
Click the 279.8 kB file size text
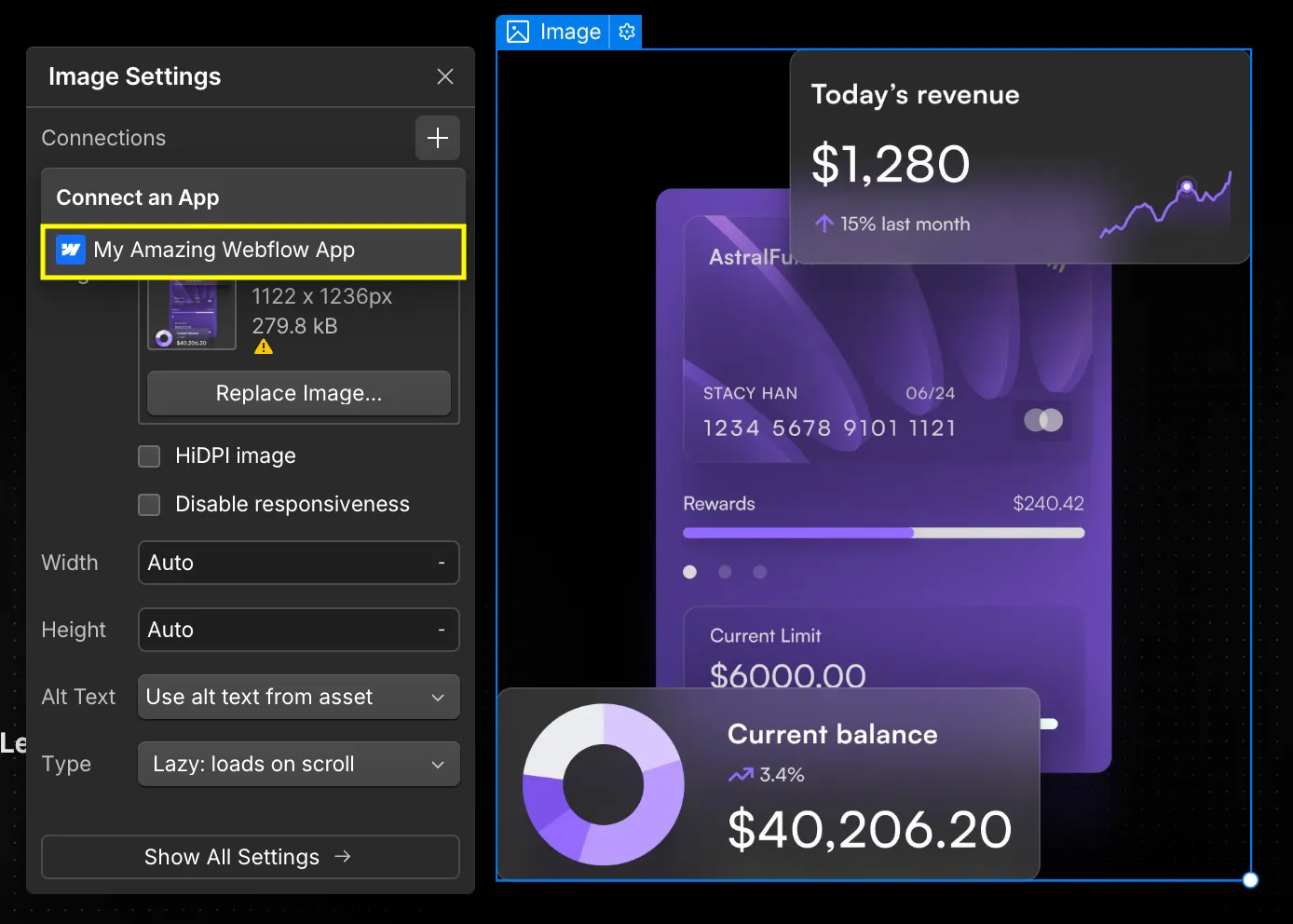tap(294, 326)
